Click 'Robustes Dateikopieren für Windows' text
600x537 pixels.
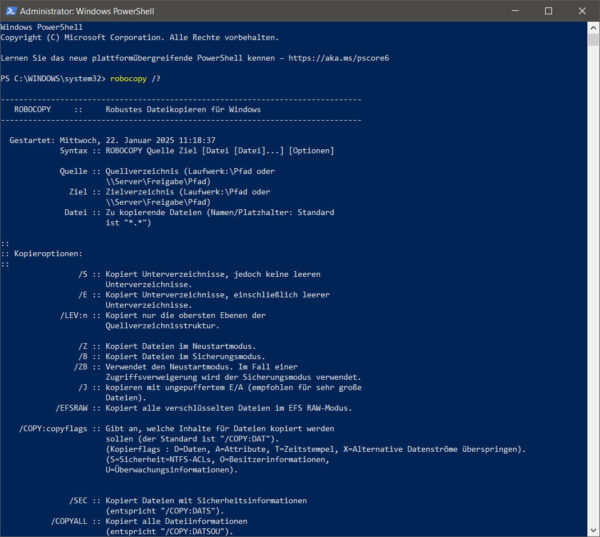pos(183,109)
